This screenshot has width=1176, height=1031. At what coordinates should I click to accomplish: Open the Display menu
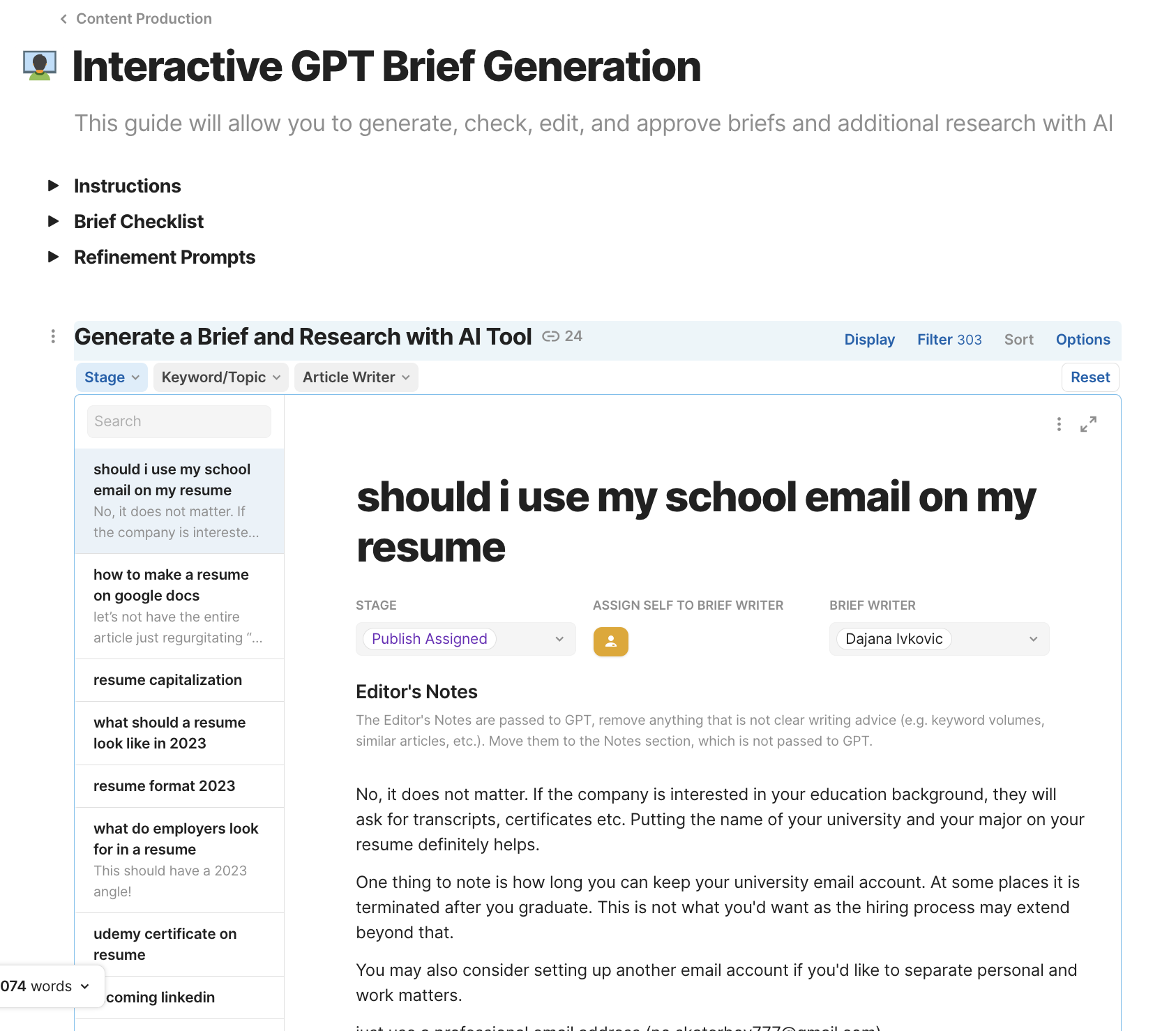click(x=869, y=340)
